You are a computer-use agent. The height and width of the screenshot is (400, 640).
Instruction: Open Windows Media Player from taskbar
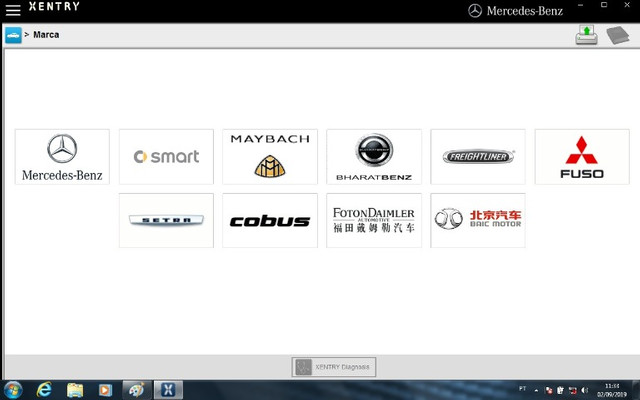(x=105, y=390)
